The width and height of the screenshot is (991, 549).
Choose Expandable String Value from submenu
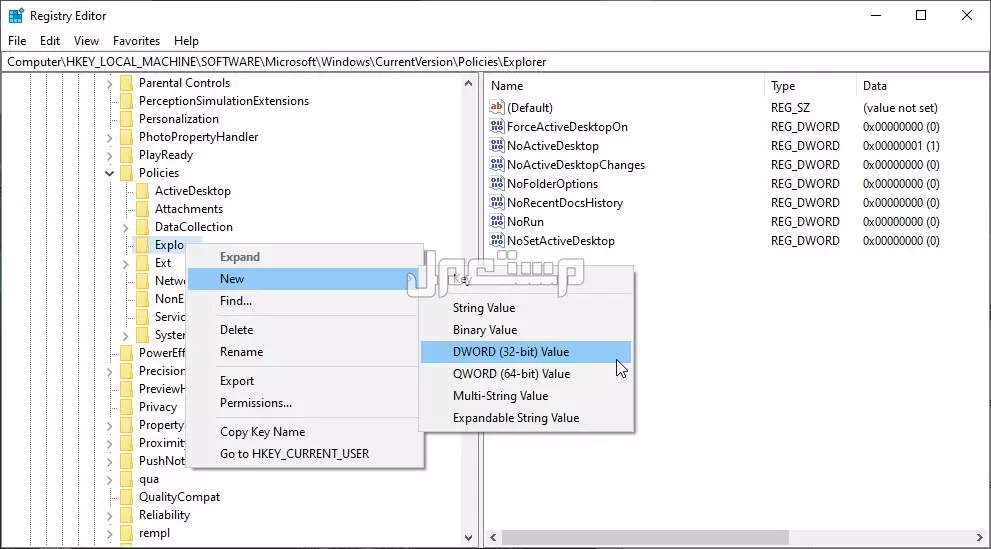526,418
